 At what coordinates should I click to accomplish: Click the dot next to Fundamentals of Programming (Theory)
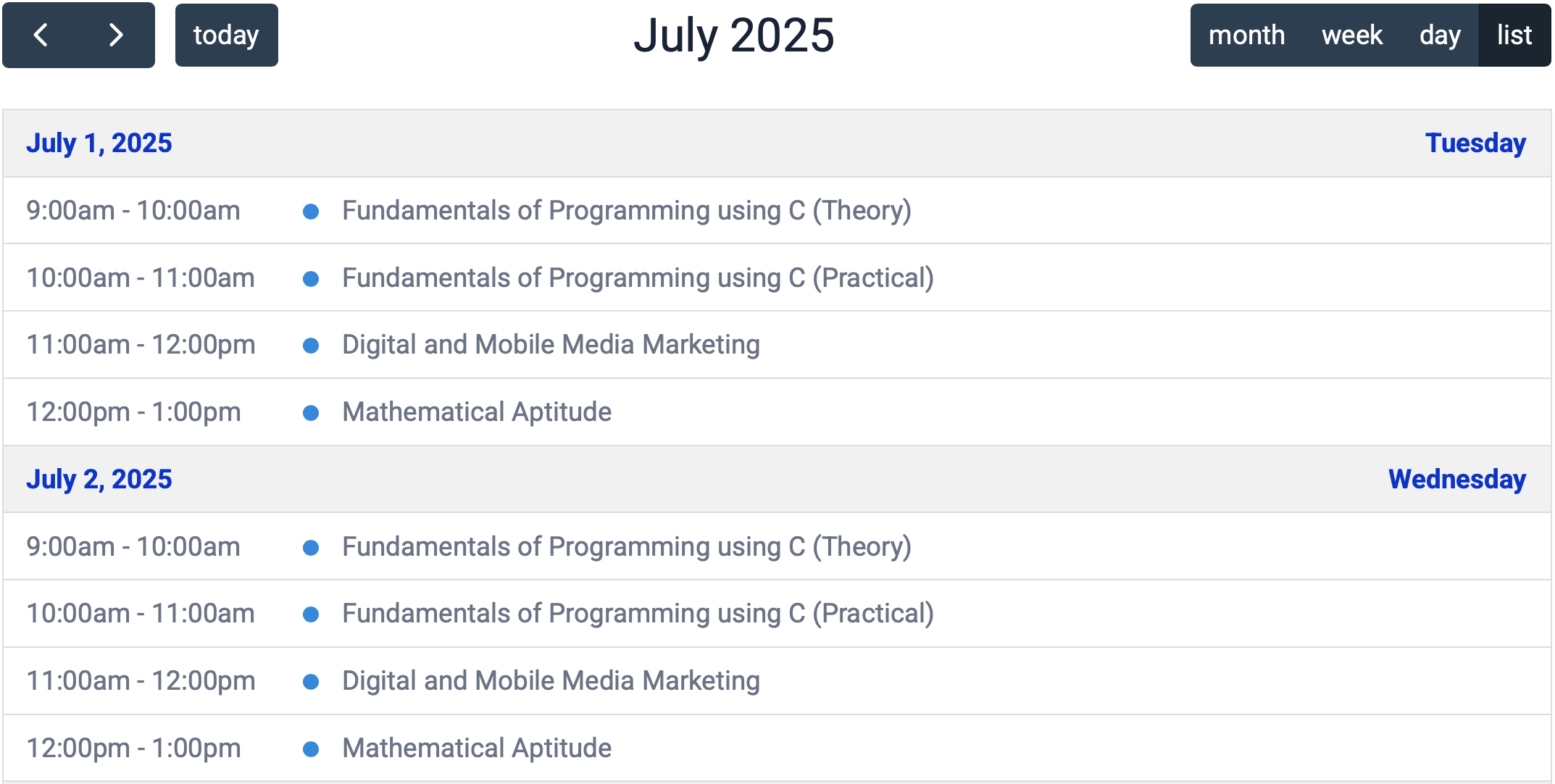[311, 211]
